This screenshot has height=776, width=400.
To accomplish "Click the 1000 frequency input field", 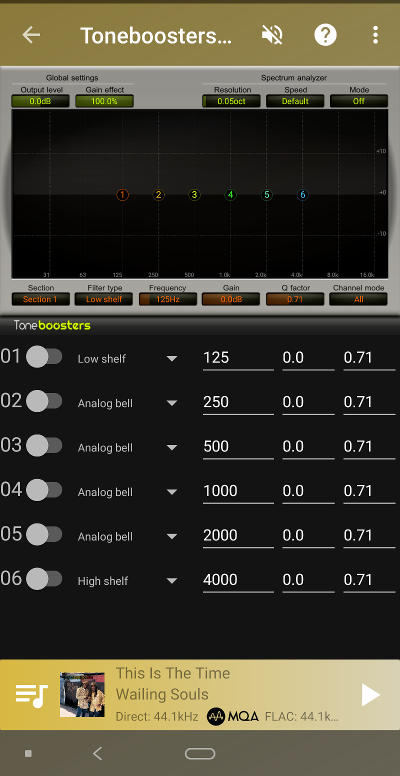I will tap(238, 491).
